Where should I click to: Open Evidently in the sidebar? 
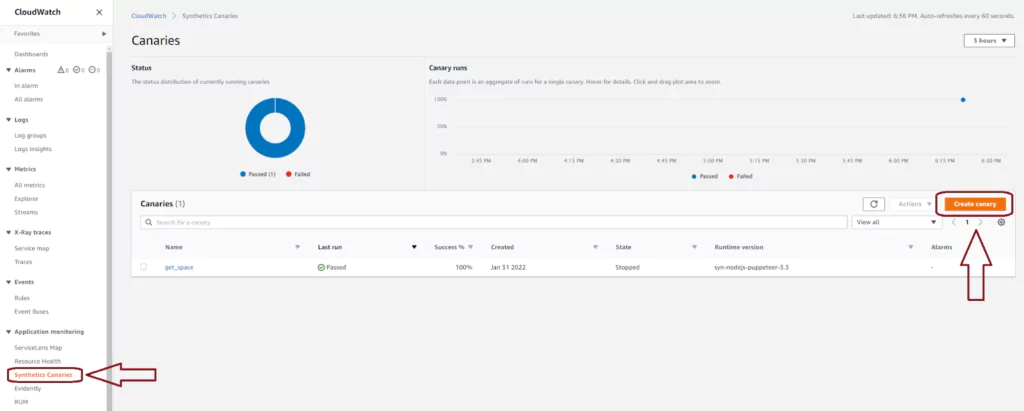[x=27, y=388]
